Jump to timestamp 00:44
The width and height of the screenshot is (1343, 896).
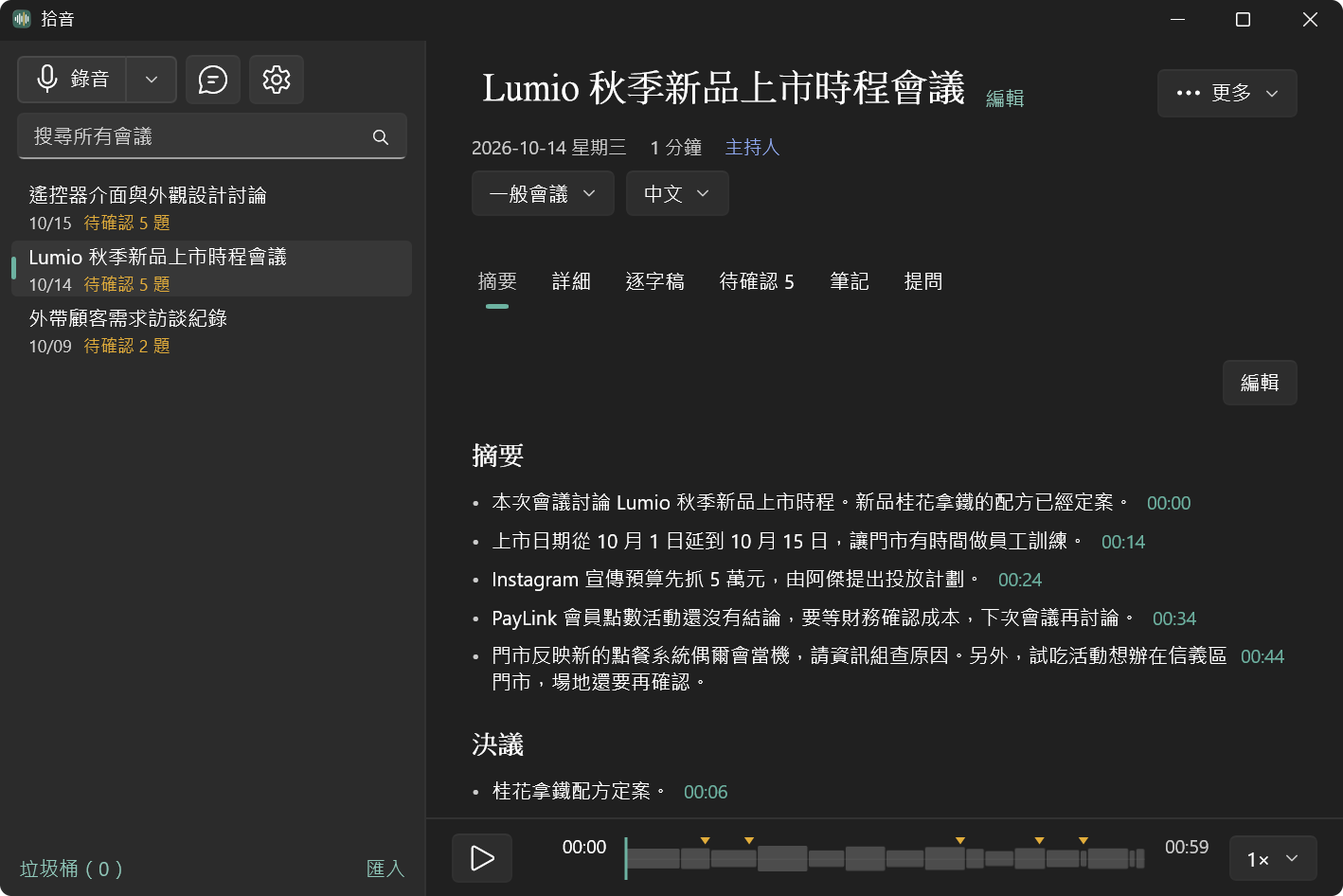[1262, 657]
